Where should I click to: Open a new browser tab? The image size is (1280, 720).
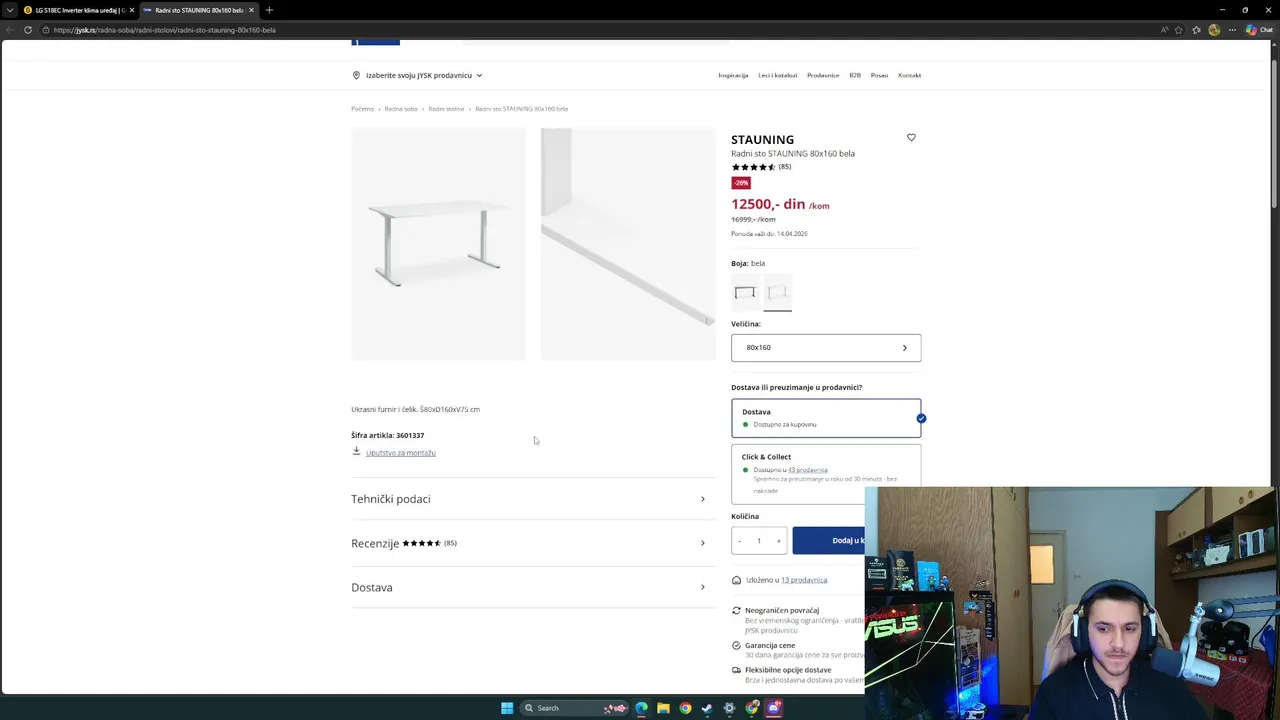269,10
